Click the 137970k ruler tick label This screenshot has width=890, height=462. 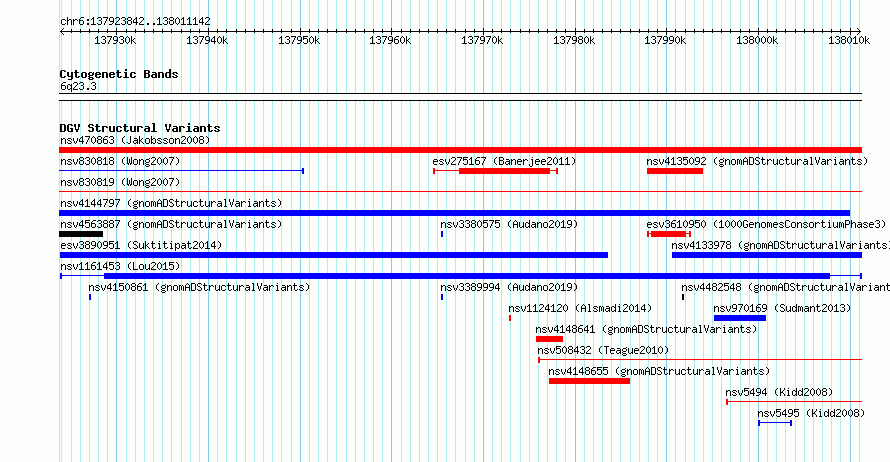pos(482,41)
